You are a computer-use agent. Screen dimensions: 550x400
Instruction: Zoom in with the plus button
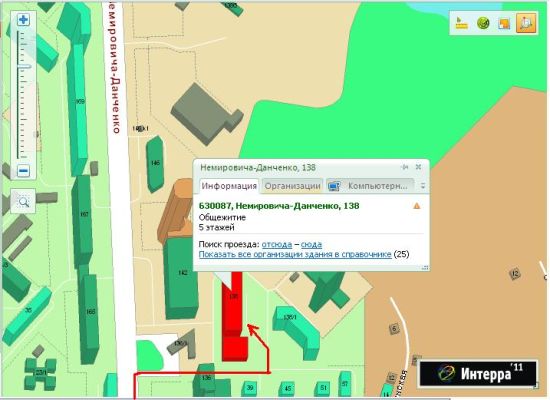click(x=23, y=20)
